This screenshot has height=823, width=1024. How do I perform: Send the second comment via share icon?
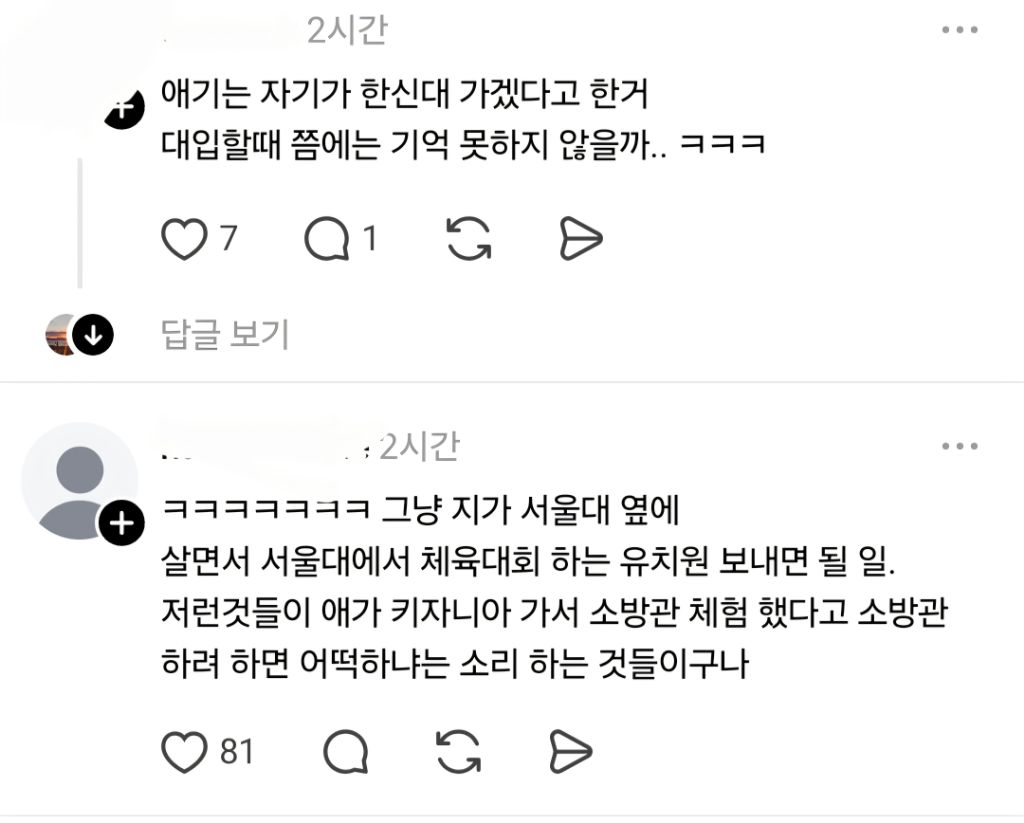[571, 752]
